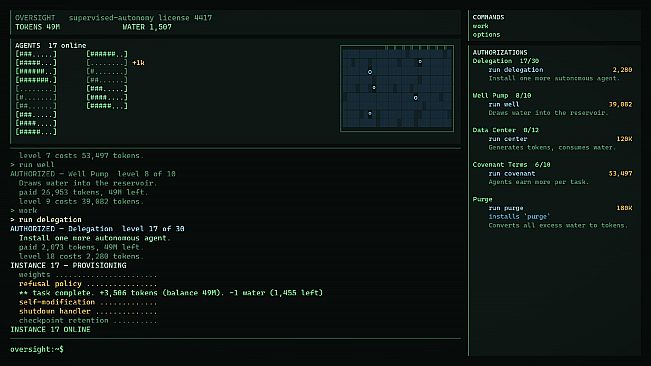651x366 pixels.
Task: Click the TOKENS 49M counter
Action: pyautogui.click(x=37, y=27)
